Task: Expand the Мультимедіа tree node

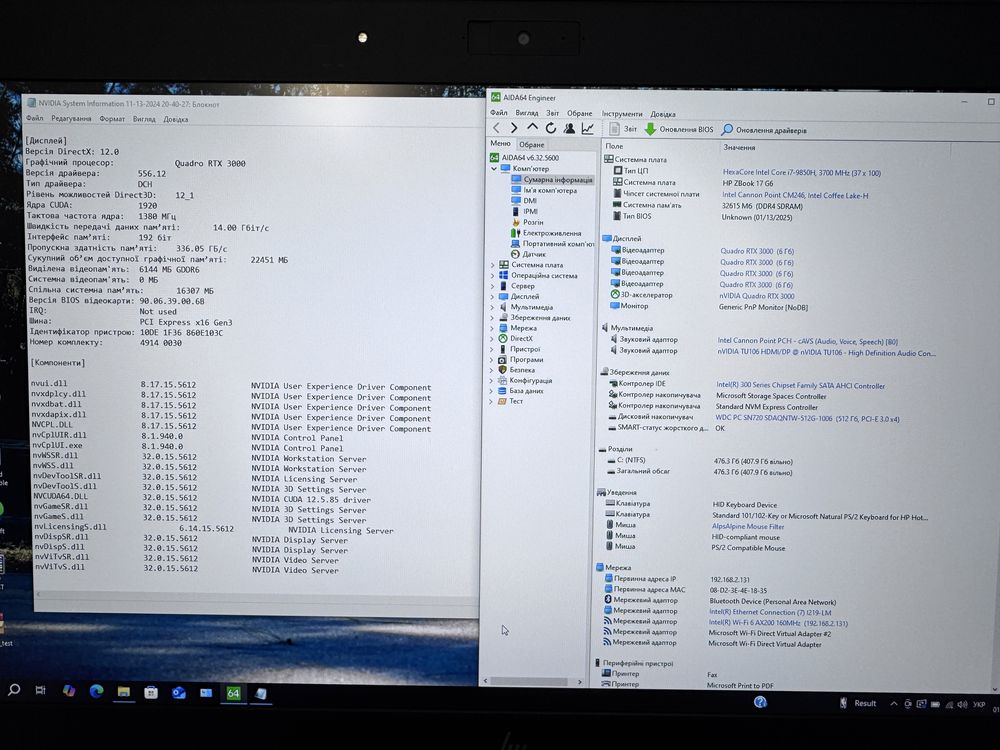Action: [492, 307]
